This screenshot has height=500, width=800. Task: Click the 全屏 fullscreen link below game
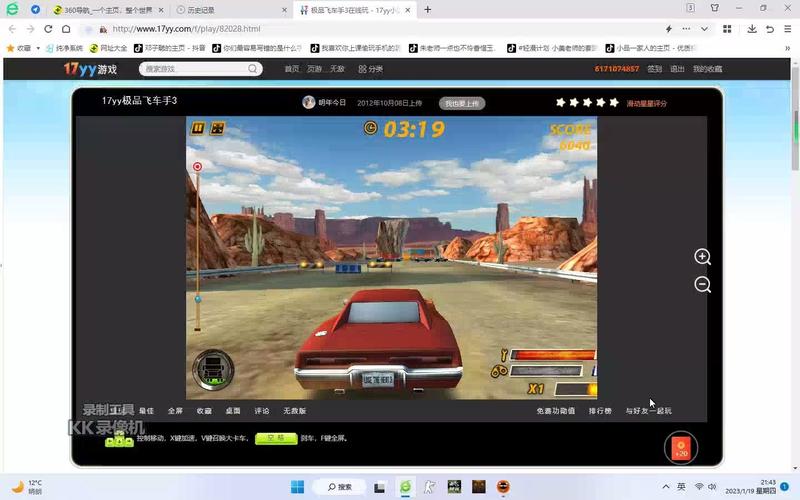tap(175, 411)
